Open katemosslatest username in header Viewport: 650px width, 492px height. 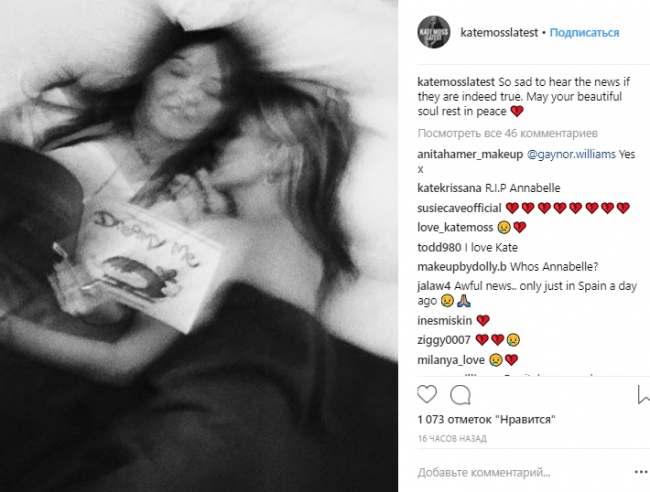(499, 33)
